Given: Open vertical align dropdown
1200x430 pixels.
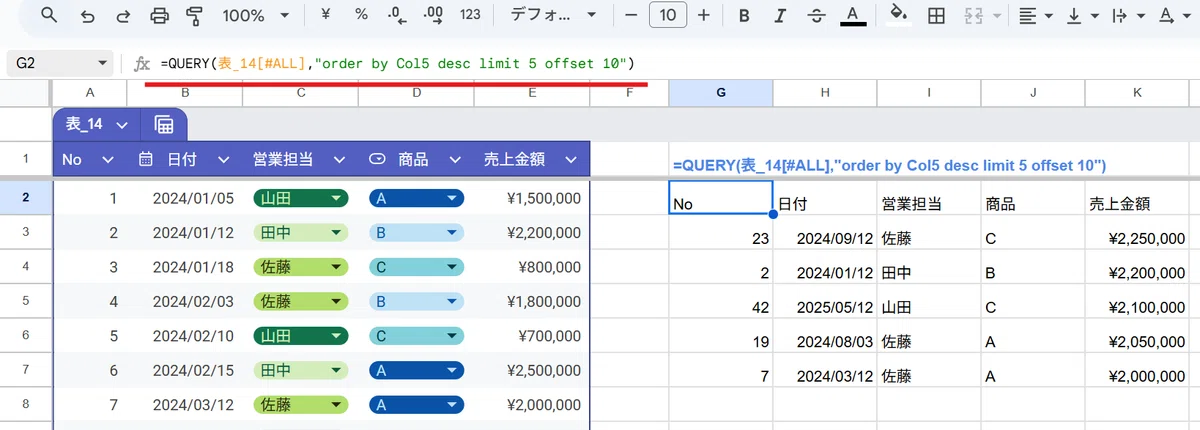Looking at the screenshot, I should coord(1081,15).
